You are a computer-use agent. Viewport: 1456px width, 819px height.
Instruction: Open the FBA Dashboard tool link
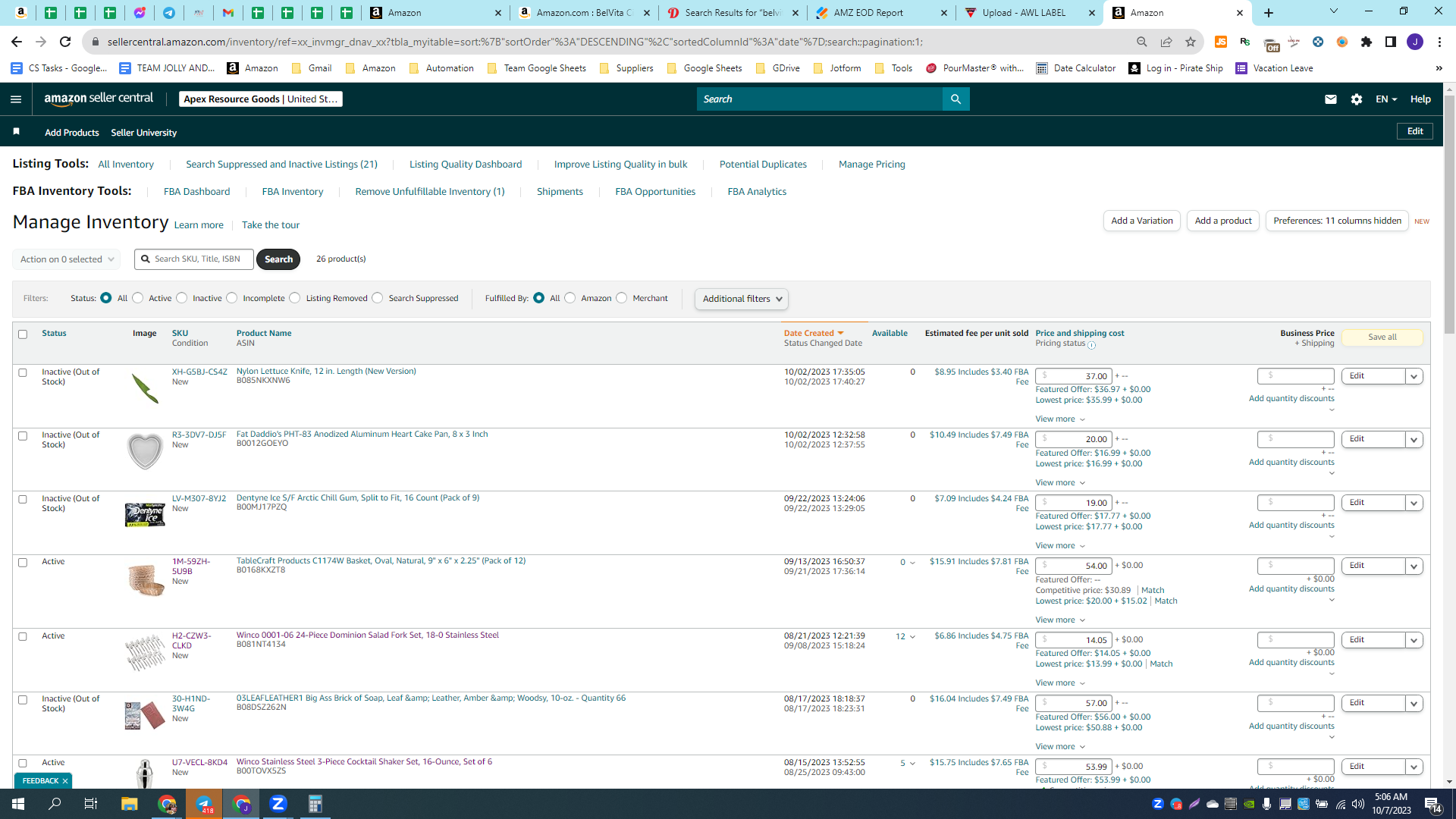(x=197, y=192)
